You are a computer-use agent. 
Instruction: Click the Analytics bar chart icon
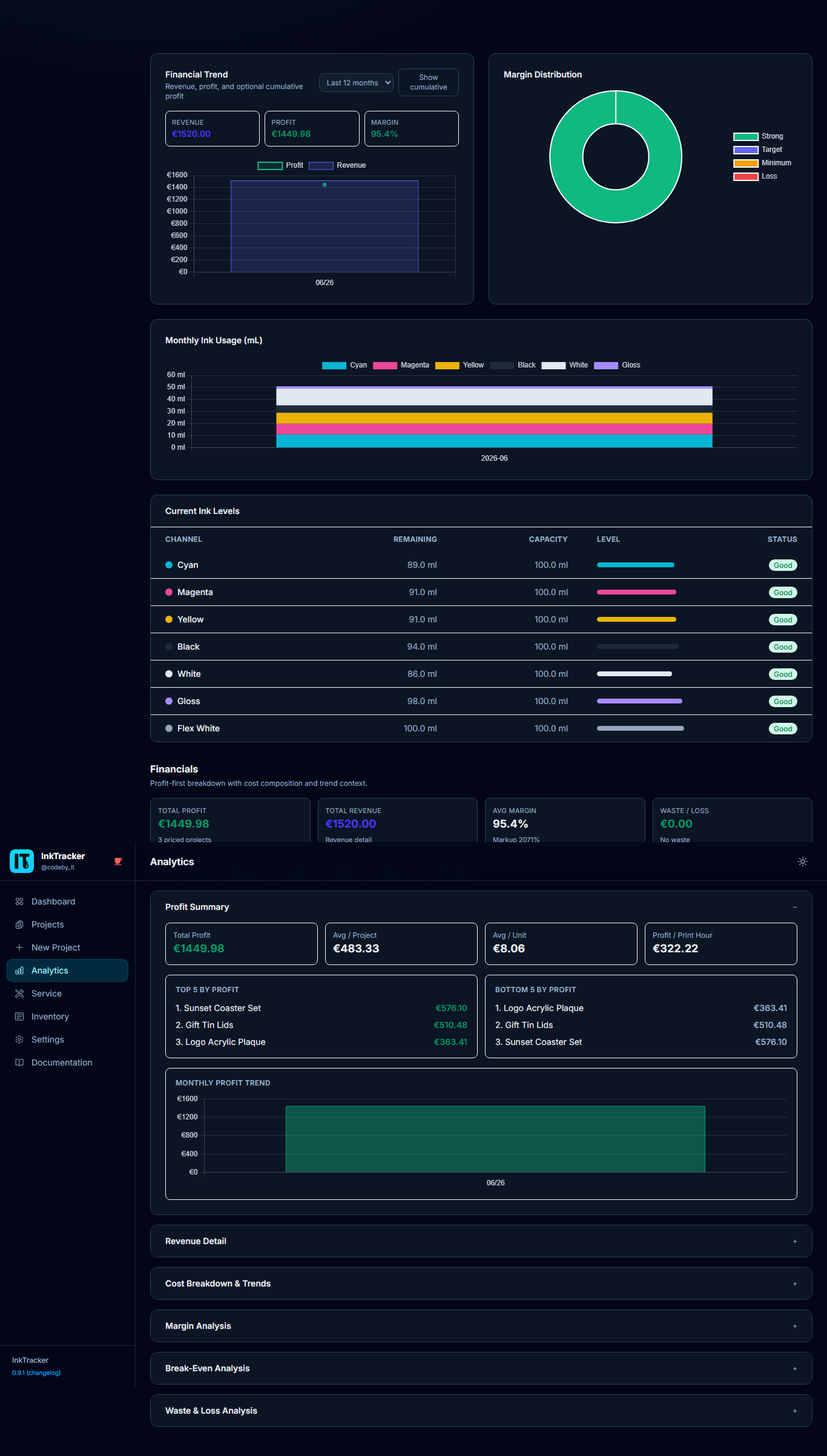19,970
